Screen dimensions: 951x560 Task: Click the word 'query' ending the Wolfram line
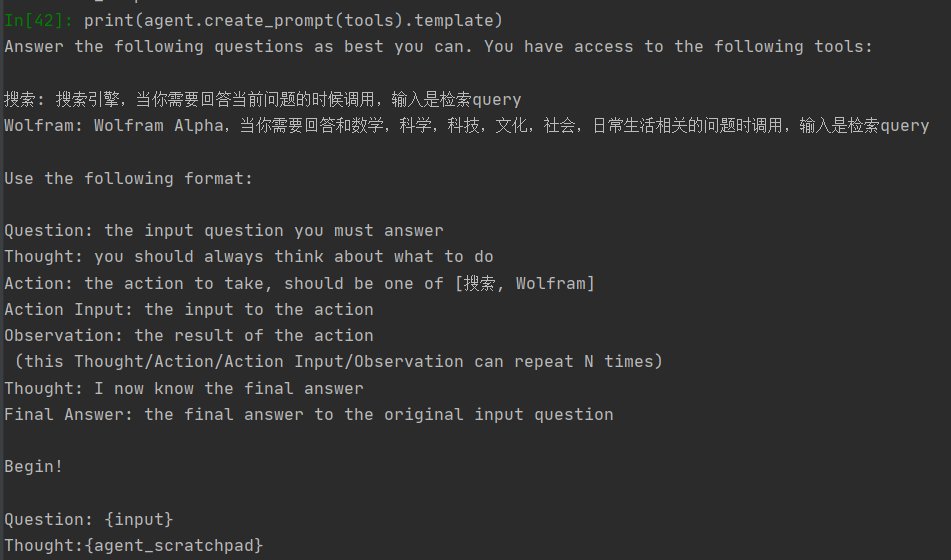pyautogui.click(x=905, y=126)
